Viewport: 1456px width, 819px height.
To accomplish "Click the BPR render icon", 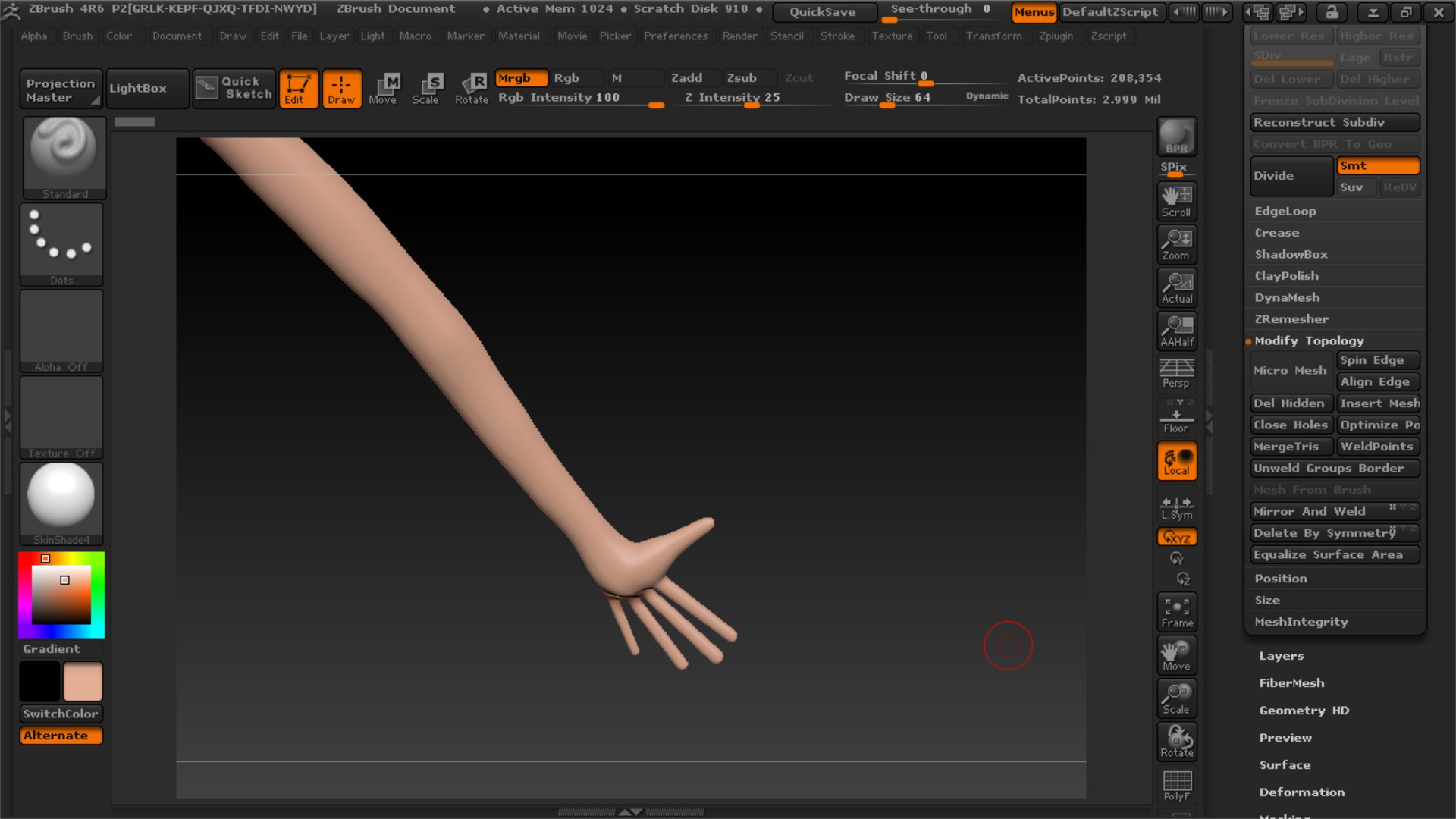I will (1176, 136).
